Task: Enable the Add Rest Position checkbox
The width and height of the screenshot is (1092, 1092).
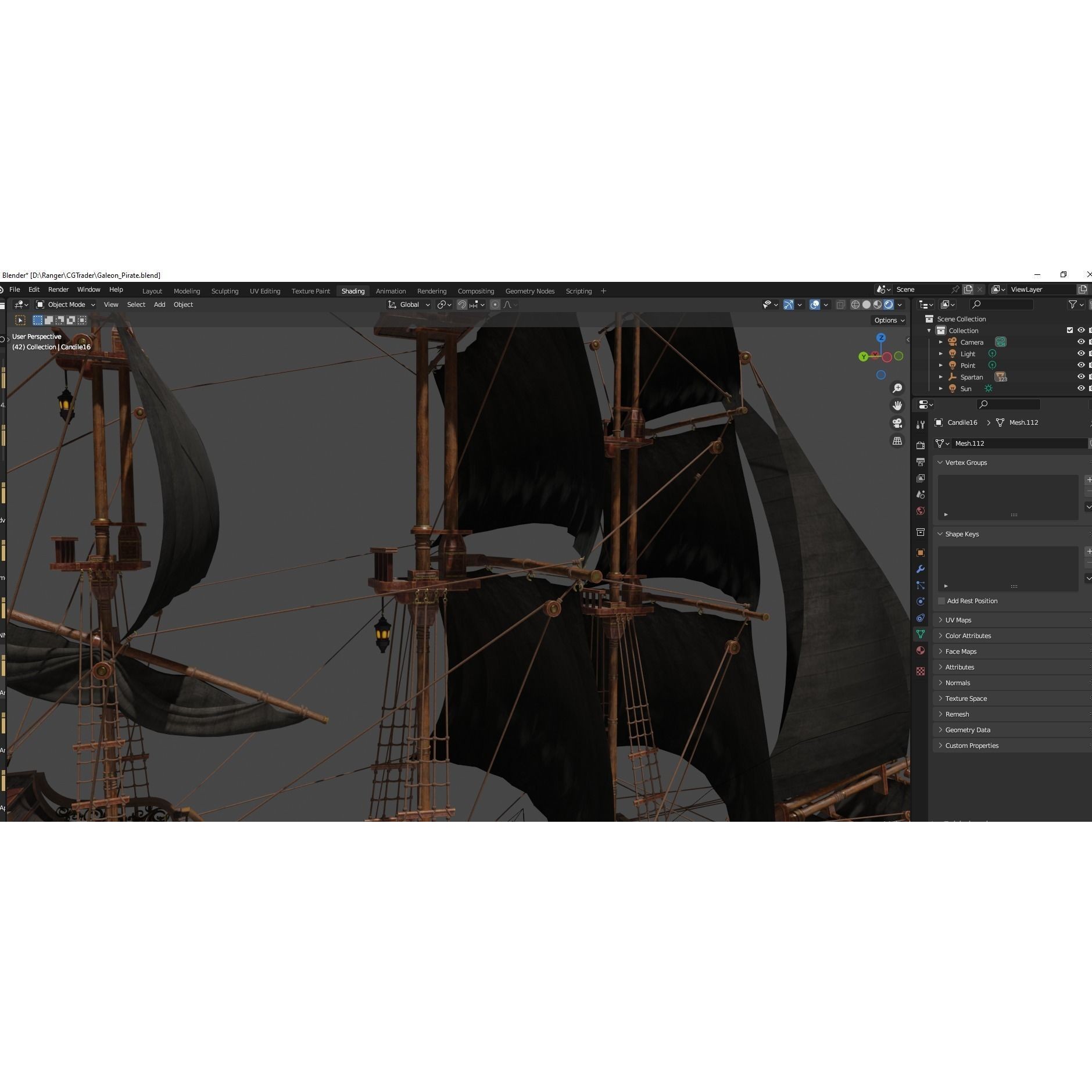Action: (x=942, y=601)
